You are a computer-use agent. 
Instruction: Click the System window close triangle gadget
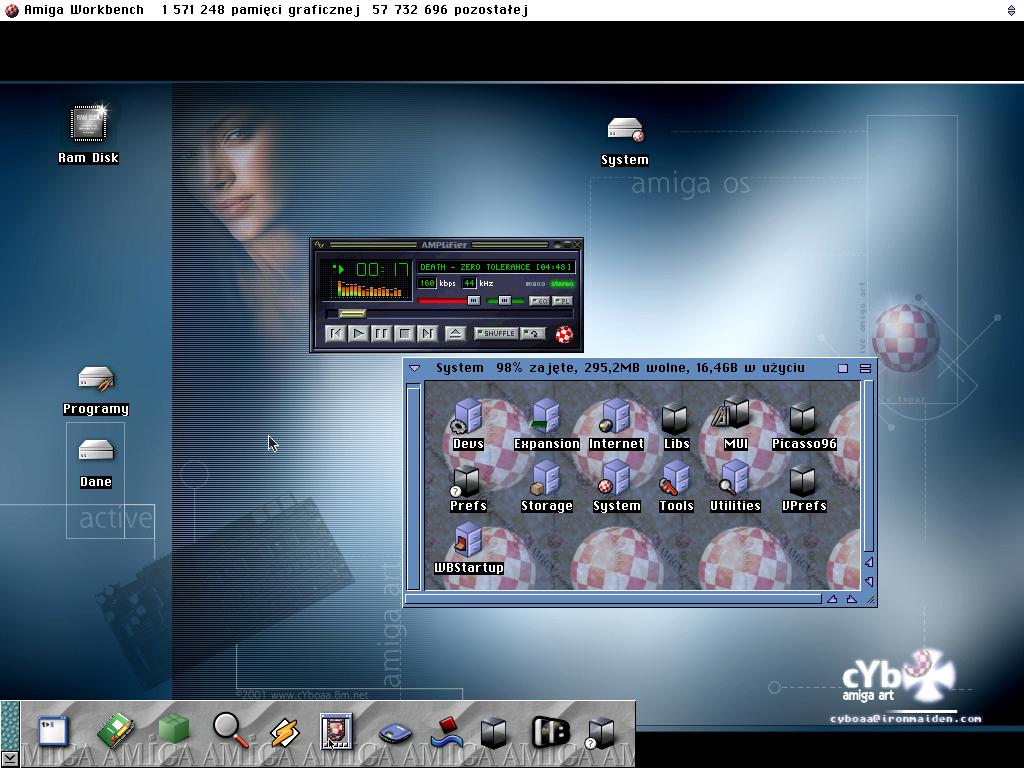[414, 368]
